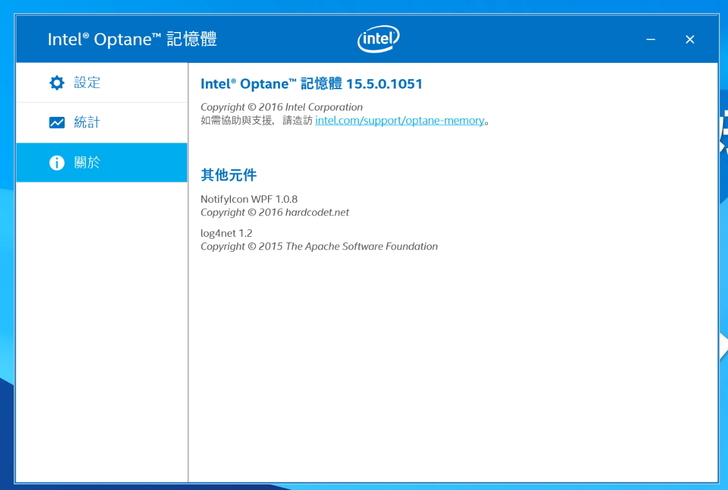Open the 設定 tab label
The width and height of the screenshot is (728, 490).
(x=87, y=83)
